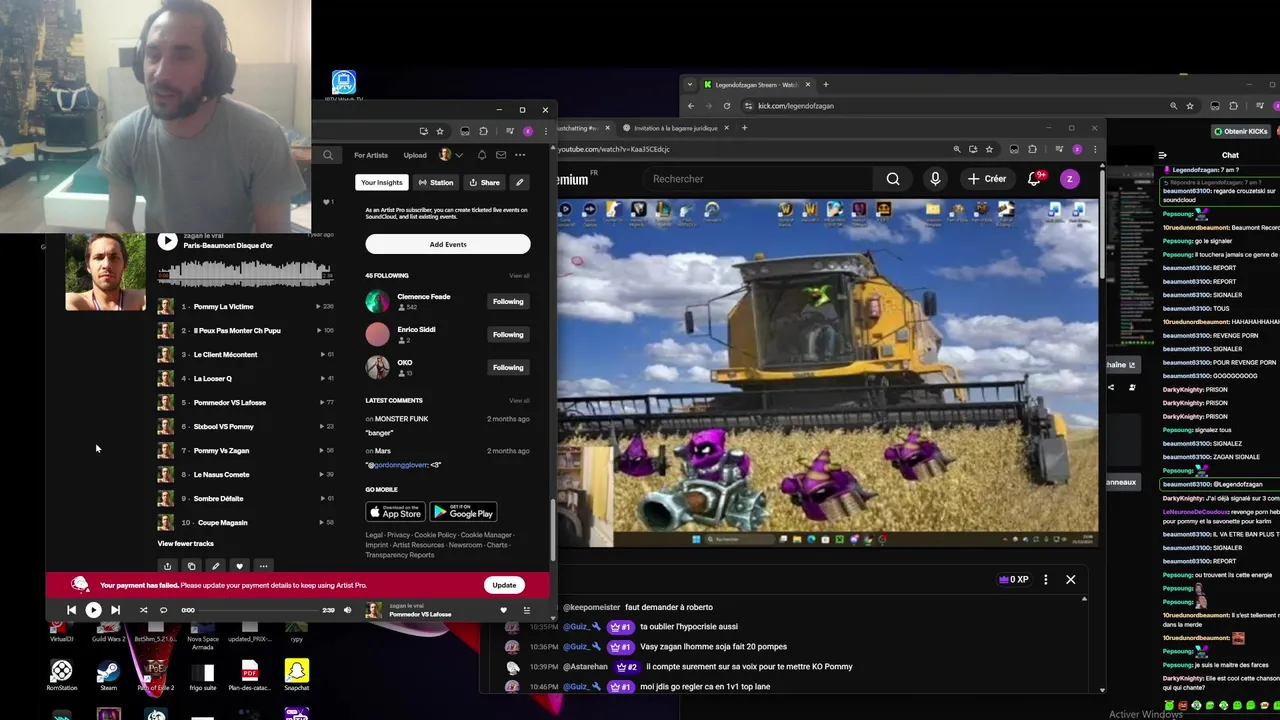Screen dimensions: 1280x720
Task: Click copy link icon under the playlist
Action: pyautogui.click(x=191, y=566)
